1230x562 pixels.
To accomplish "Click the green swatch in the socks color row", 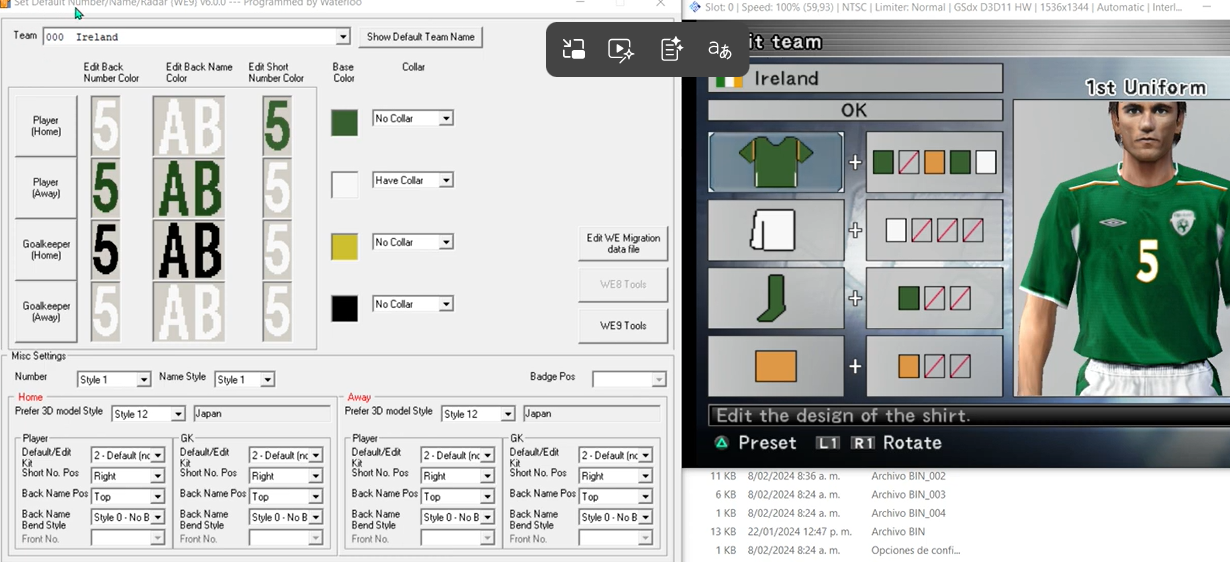I will pos(909,298).
